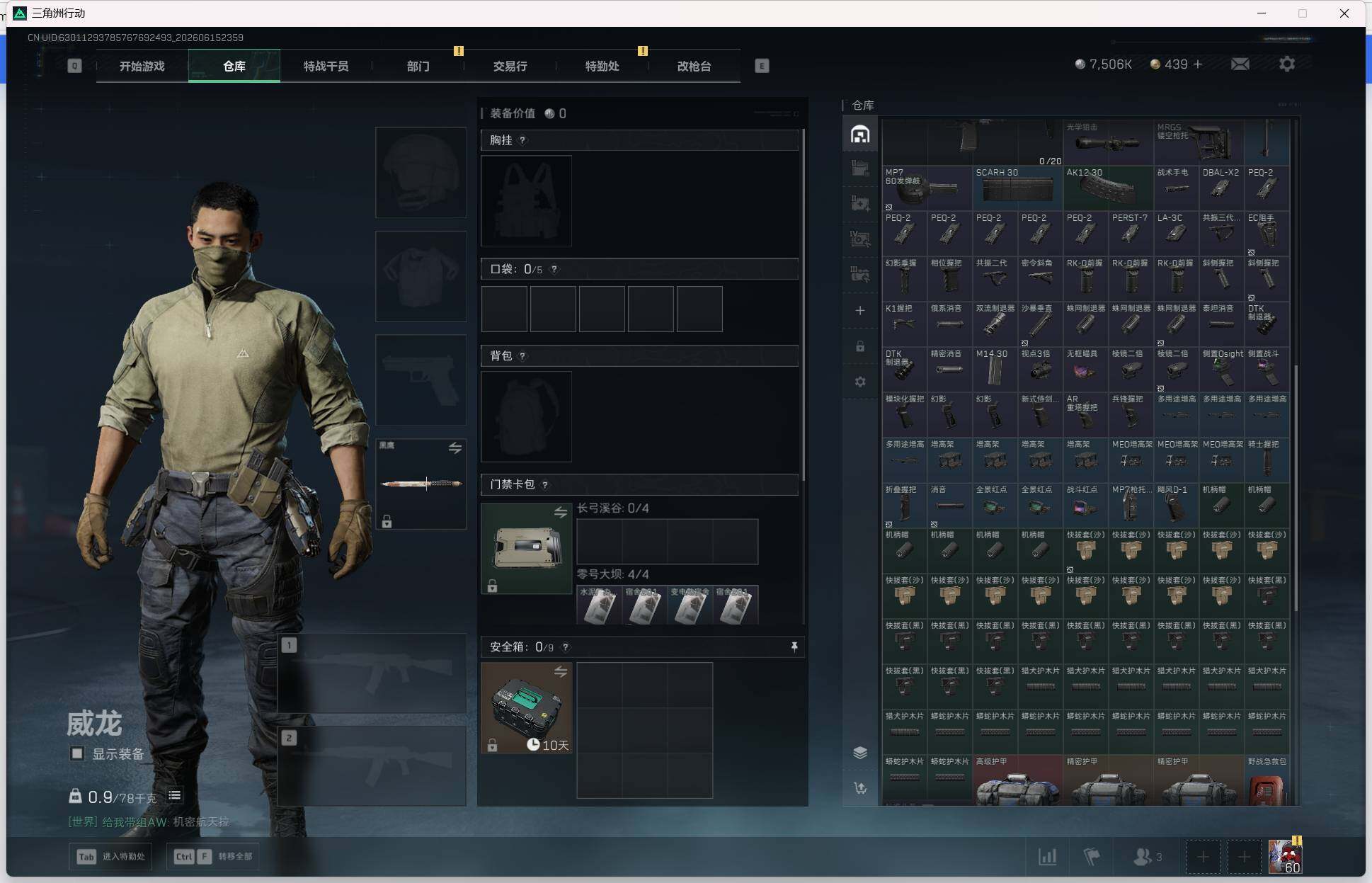This screenshot has width=1372, height=883.
Task: Swap the 黑鹰 melee knife
Action: (455, 448)
